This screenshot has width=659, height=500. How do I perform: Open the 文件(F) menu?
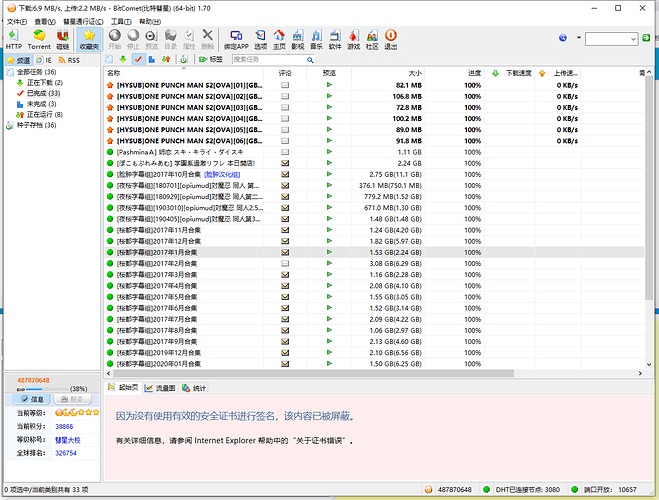[x=17, y=21]
